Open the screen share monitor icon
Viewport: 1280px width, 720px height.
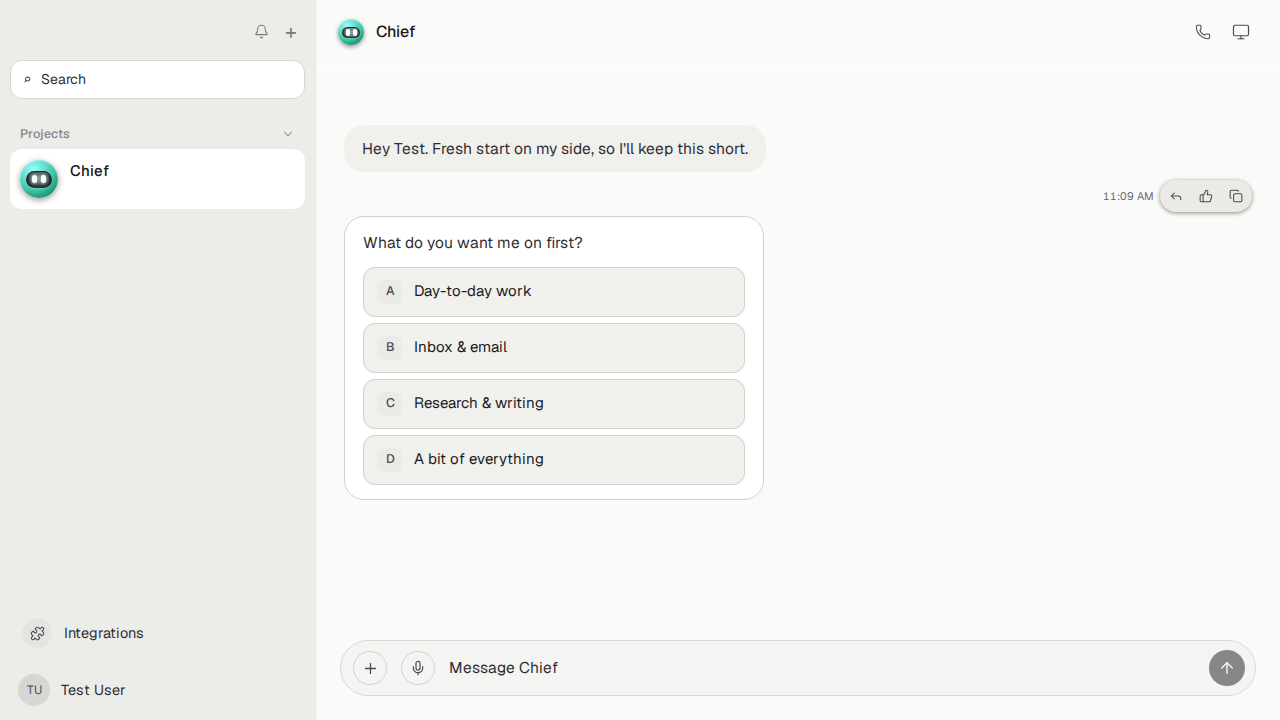pyautogui.click(x=1241, y=32)
